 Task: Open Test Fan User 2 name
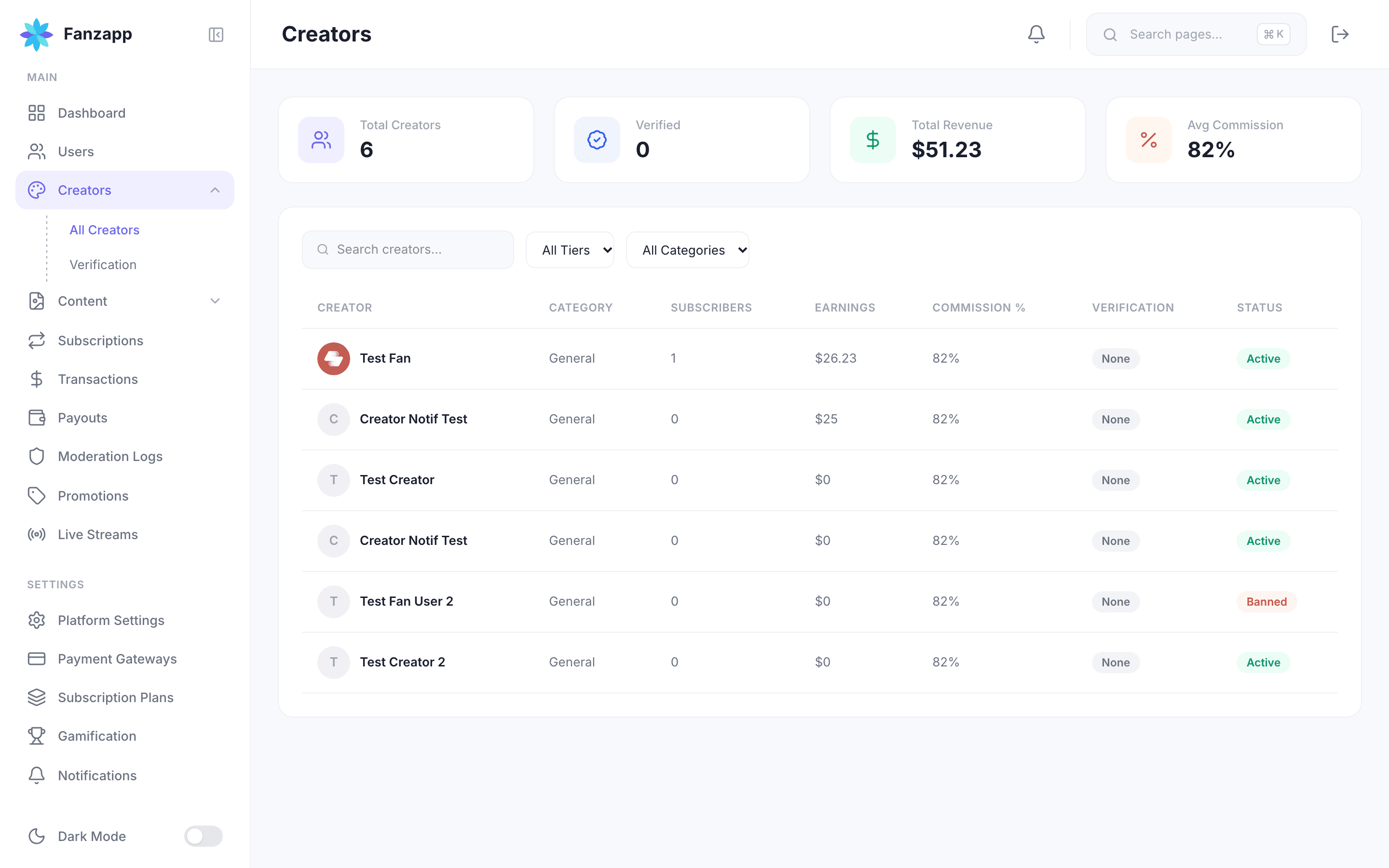coord(407,601)
